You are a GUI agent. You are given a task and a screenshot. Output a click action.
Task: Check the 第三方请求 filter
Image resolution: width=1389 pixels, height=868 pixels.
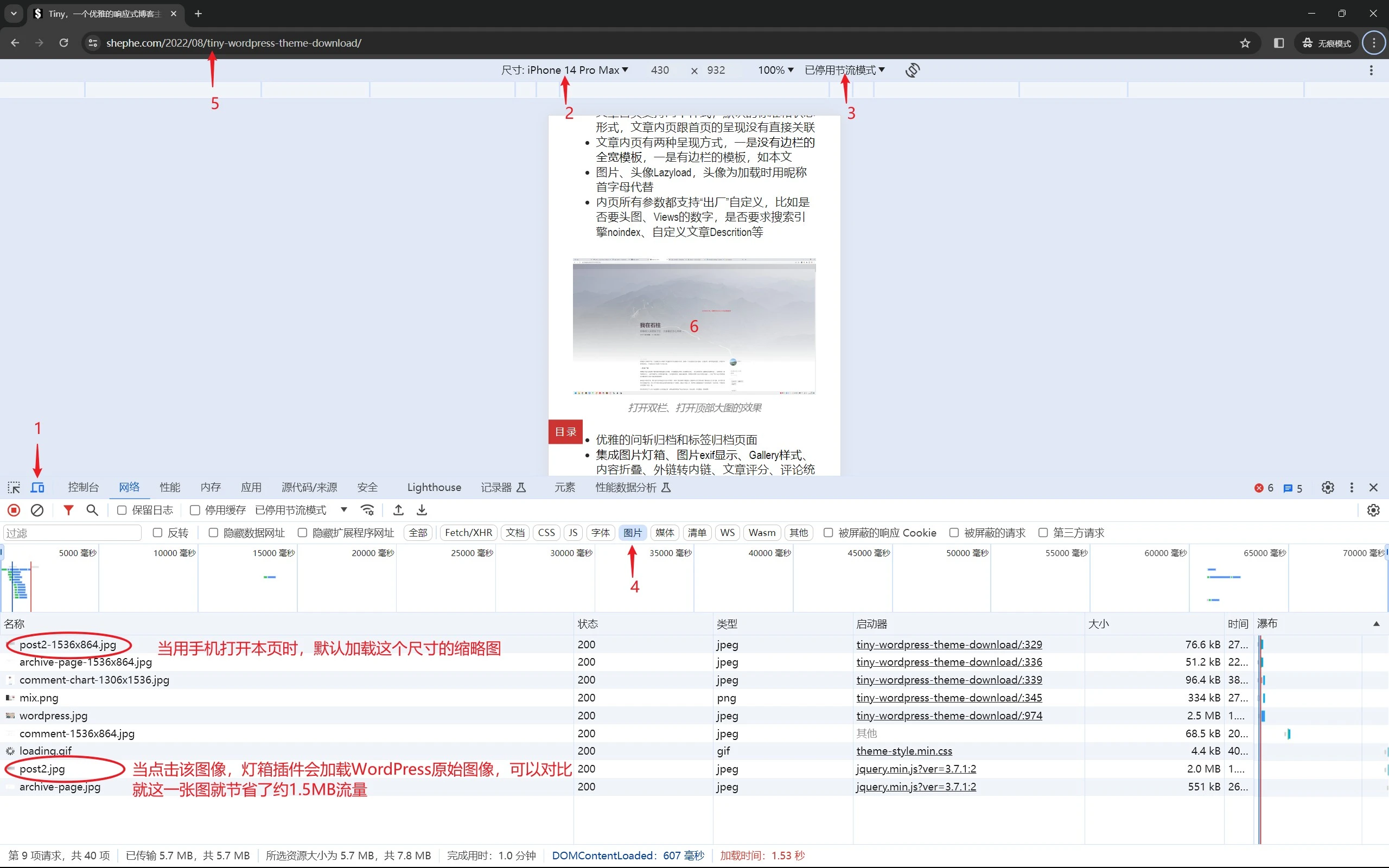(1043, 533)
